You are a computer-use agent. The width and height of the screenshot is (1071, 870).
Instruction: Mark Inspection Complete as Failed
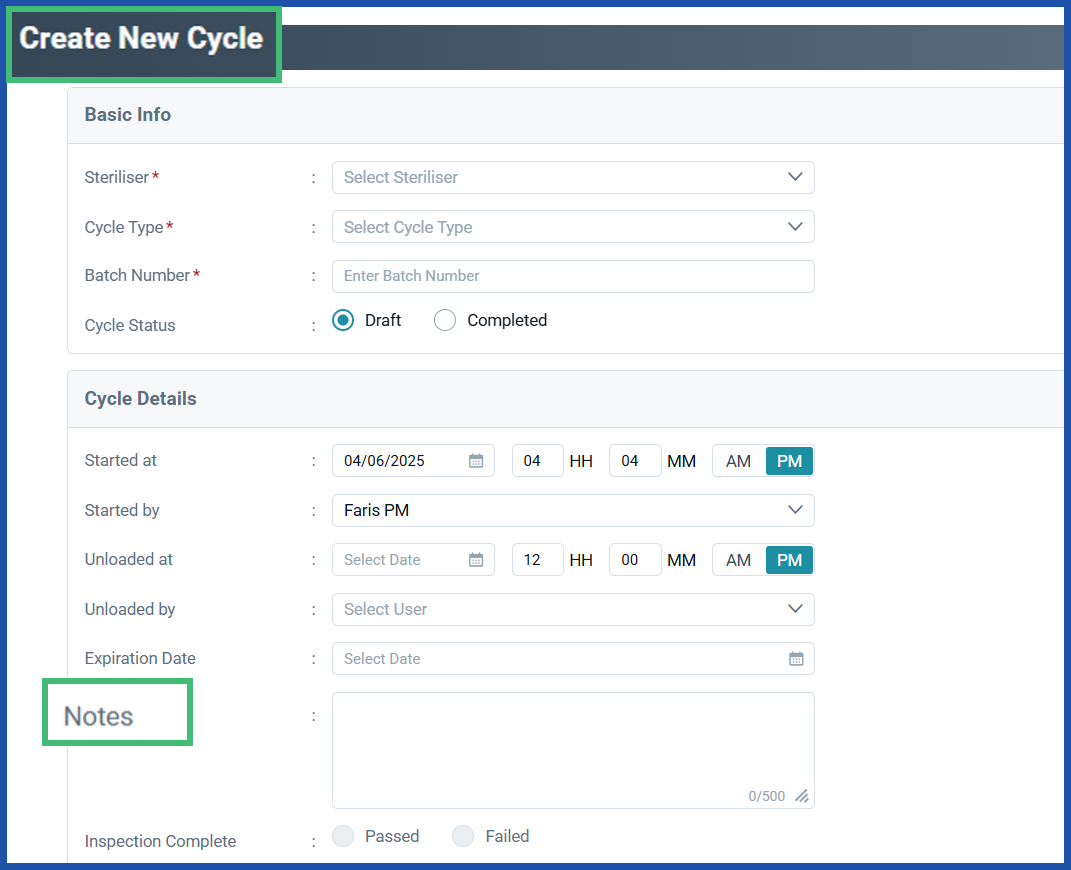[x=462, y=836]
